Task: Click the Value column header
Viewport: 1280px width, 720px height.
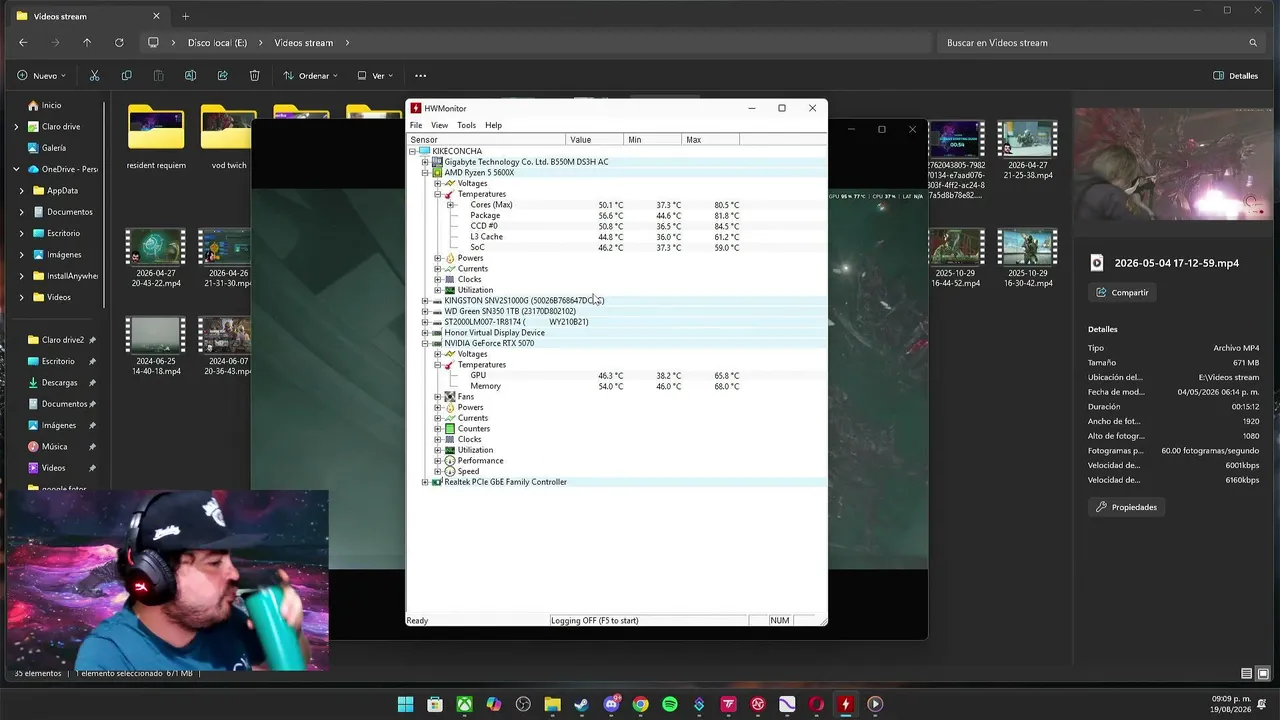Action: 595,140
